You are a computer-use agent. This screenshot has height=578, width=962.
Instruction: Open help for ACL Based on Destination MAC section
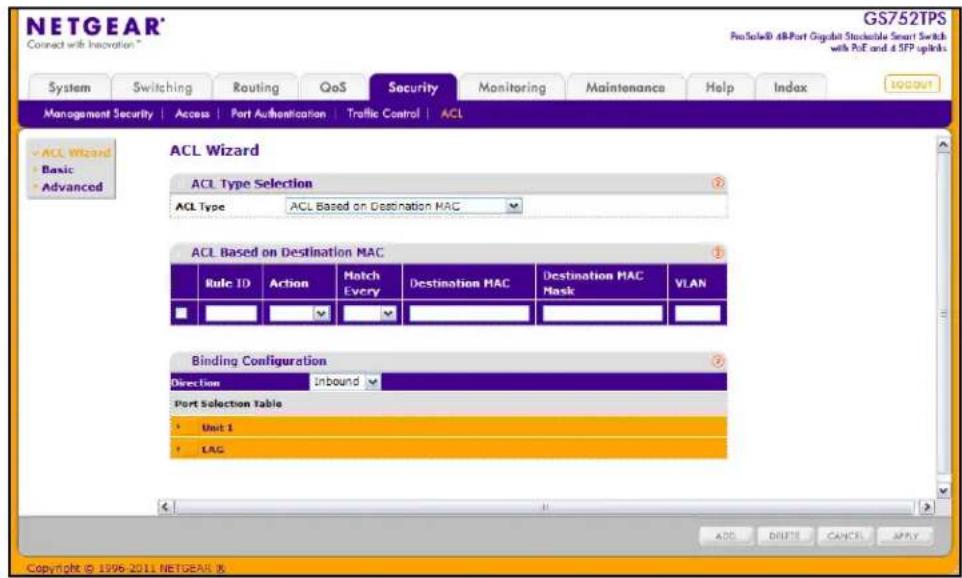coord(718,252)
